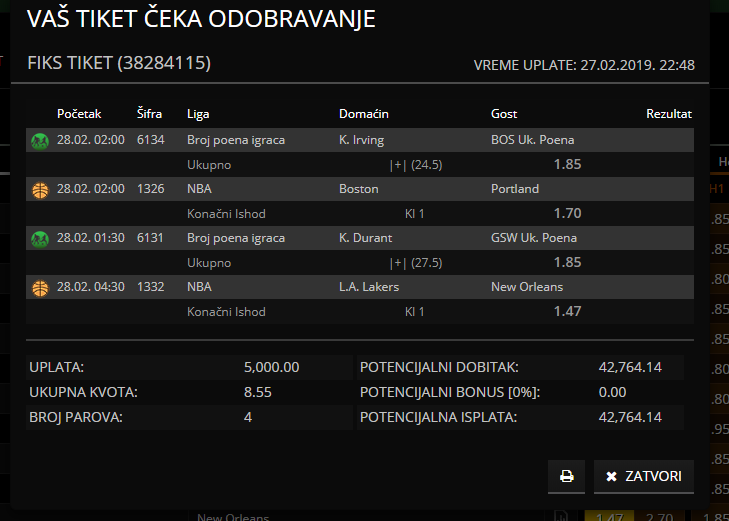Click the Boston home team cell
This screenshot has width=729, height=521.
pos(359,189)
